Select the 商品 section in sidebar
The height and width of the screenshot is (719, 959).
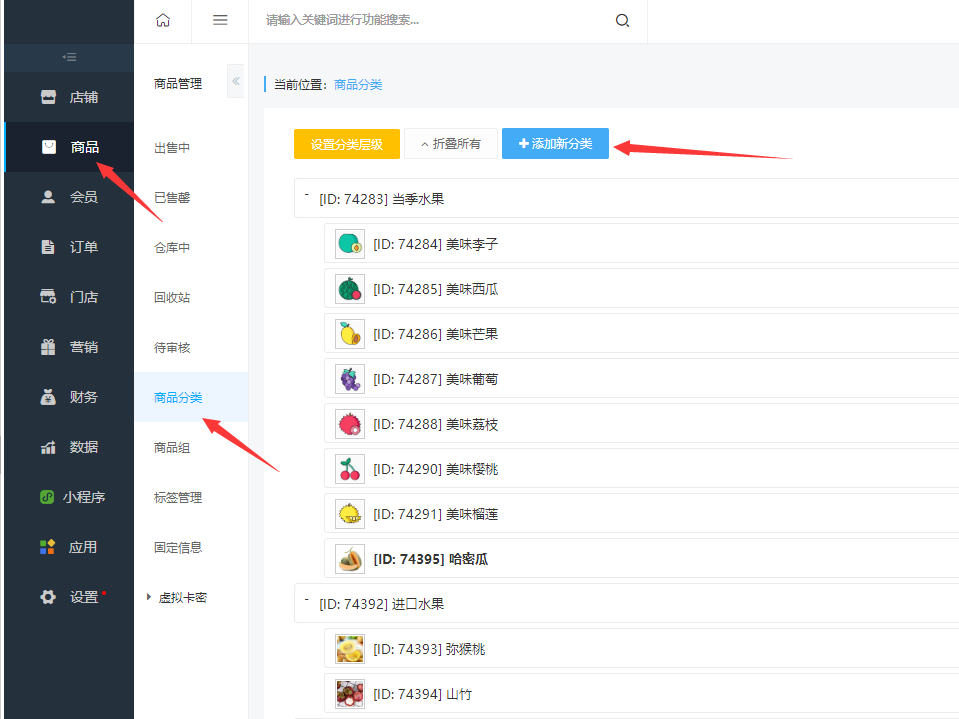point(69,147)
